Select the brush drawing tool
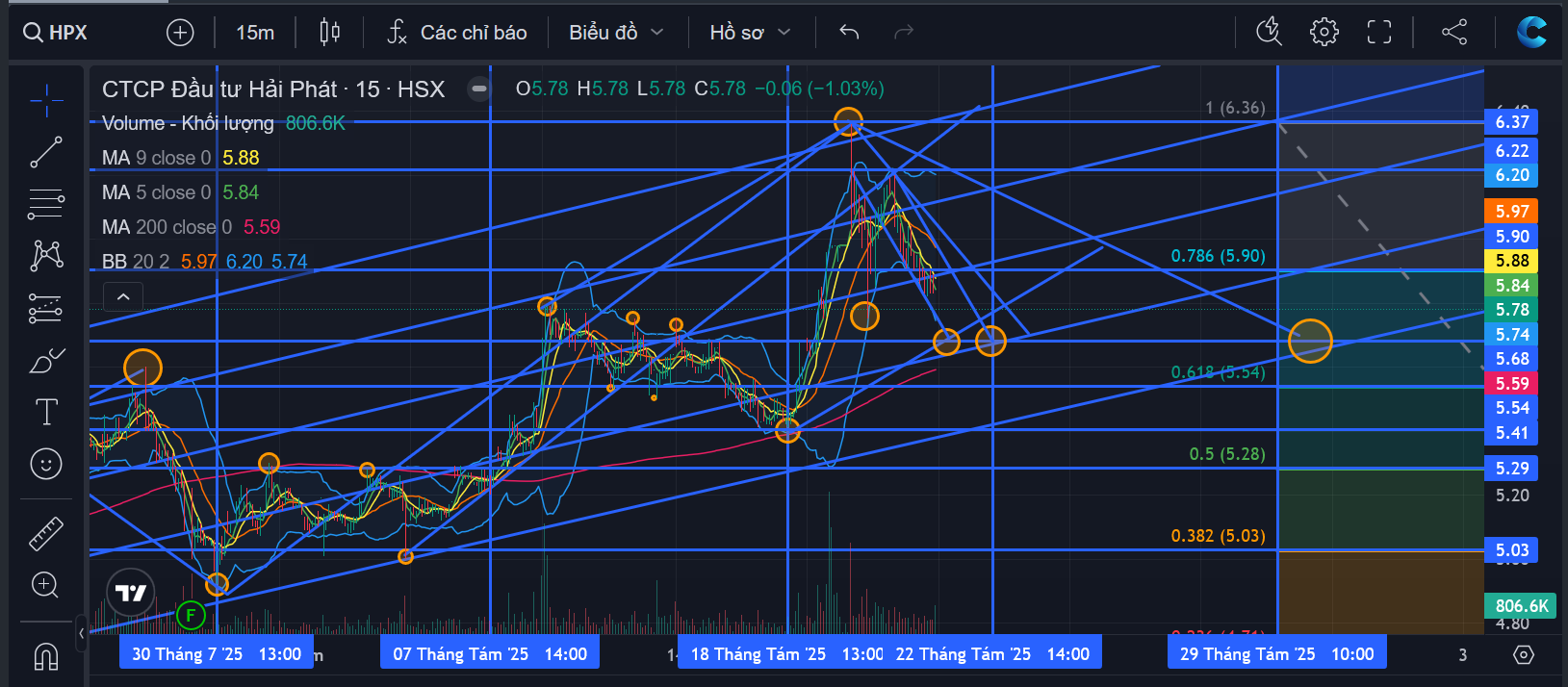The height and width of the screenshot is (687, 1568). coord(46,360)
